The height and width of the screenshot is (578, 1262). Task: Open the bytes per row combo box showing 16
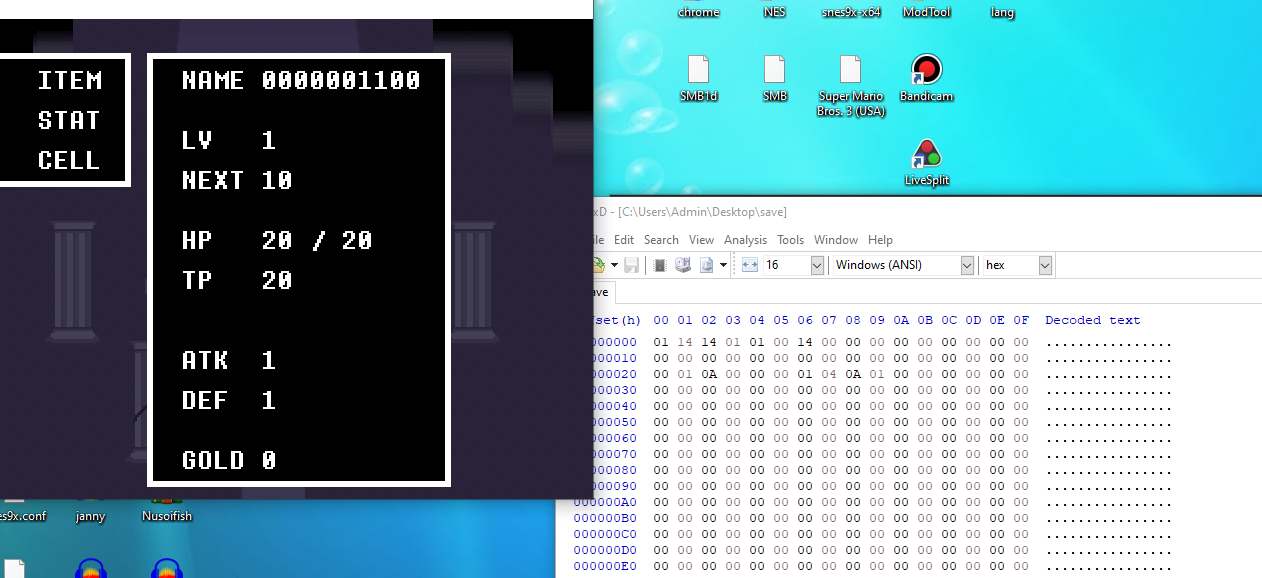tap(794, 265)
